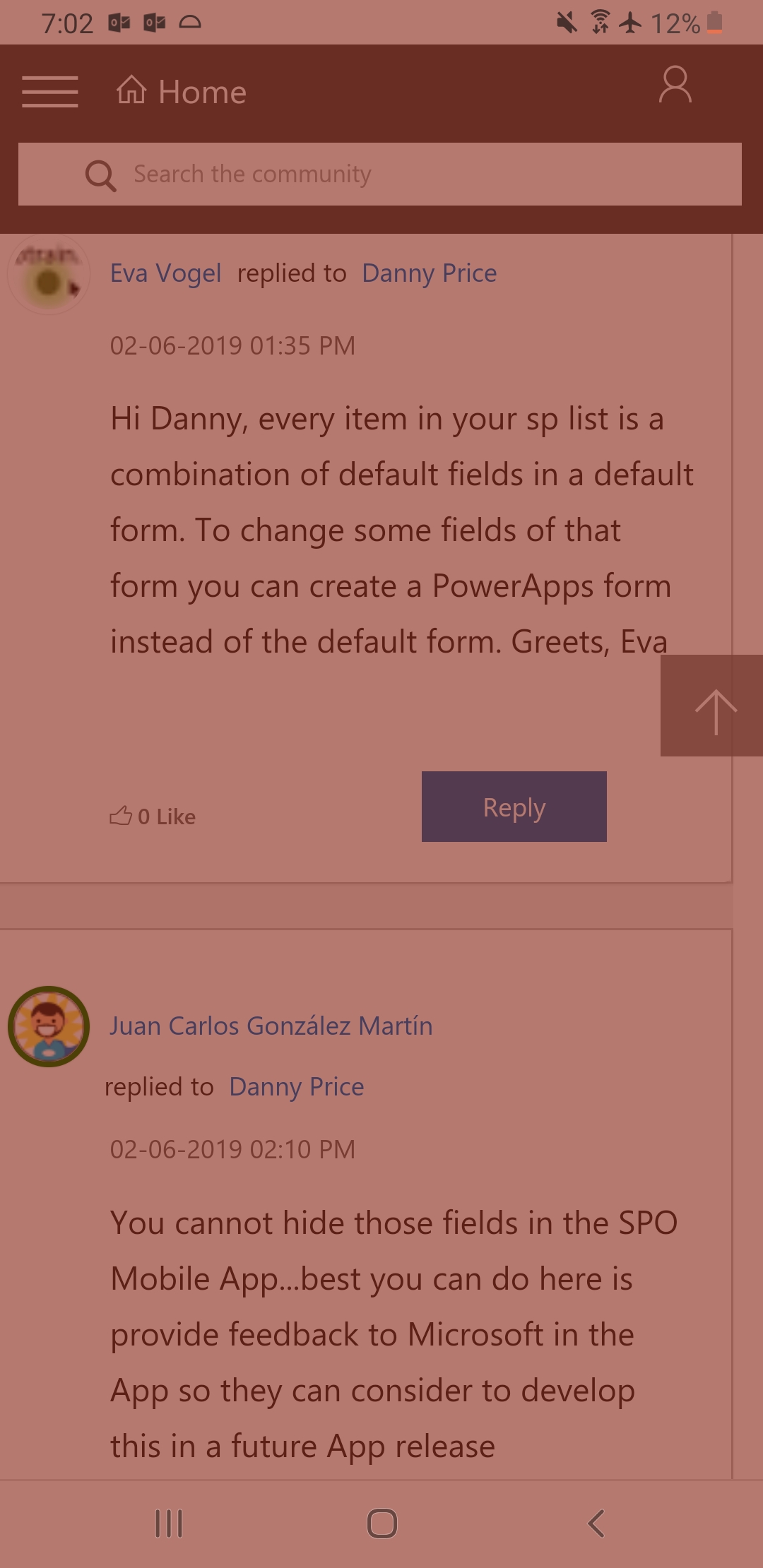
Task: Tap the 0 Like count text
Action: (167, 816)
